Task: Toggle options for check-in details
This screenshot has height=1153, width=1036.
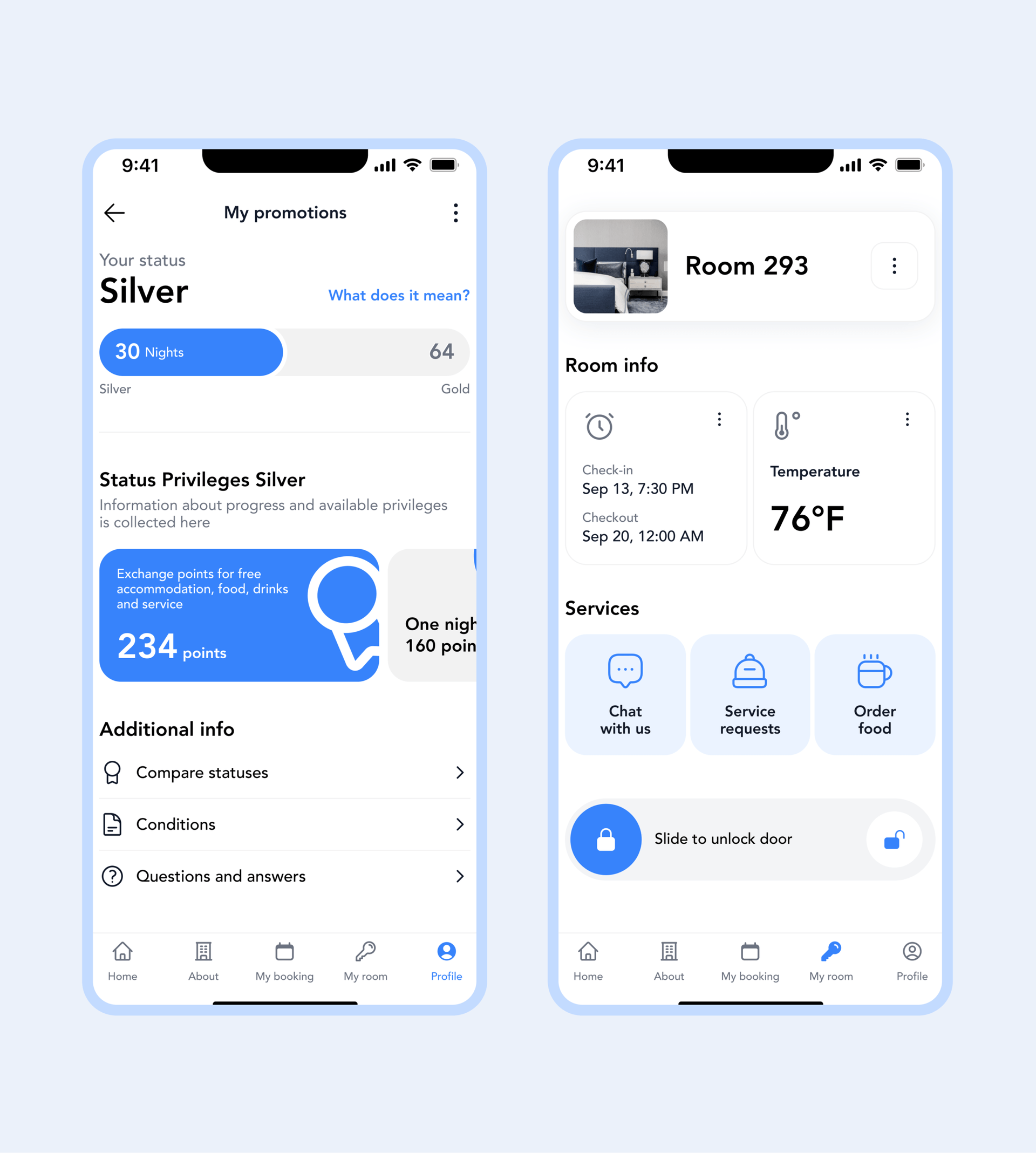Action: click(x=719, y=419)
